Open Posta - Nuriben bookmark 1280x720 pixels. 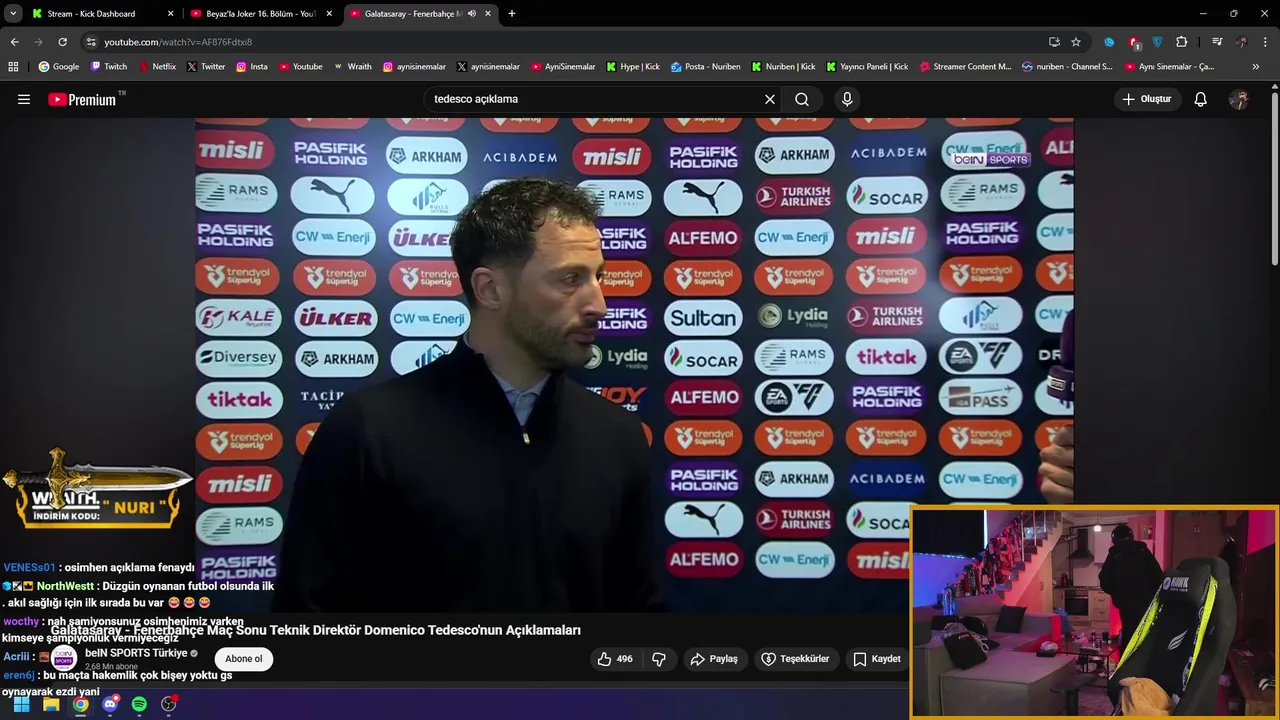tap(706, 67)
